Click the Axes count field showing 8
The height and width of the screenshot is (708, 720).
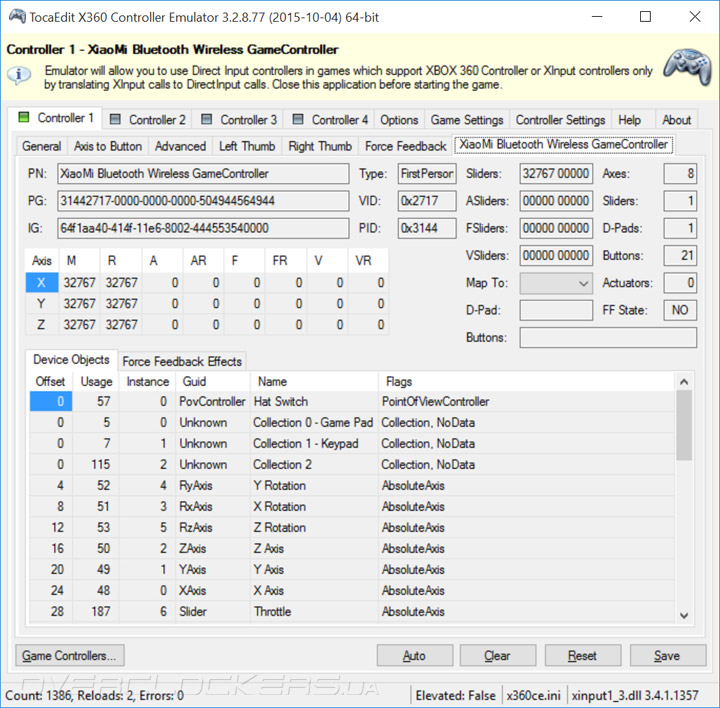680,174
